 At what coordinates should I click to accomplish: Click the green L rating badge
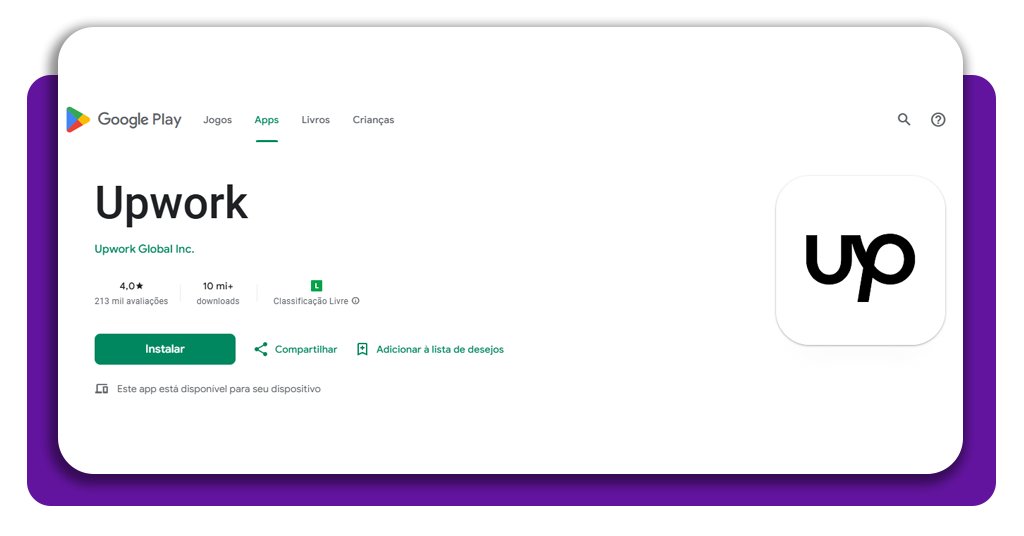coord(317,286)
